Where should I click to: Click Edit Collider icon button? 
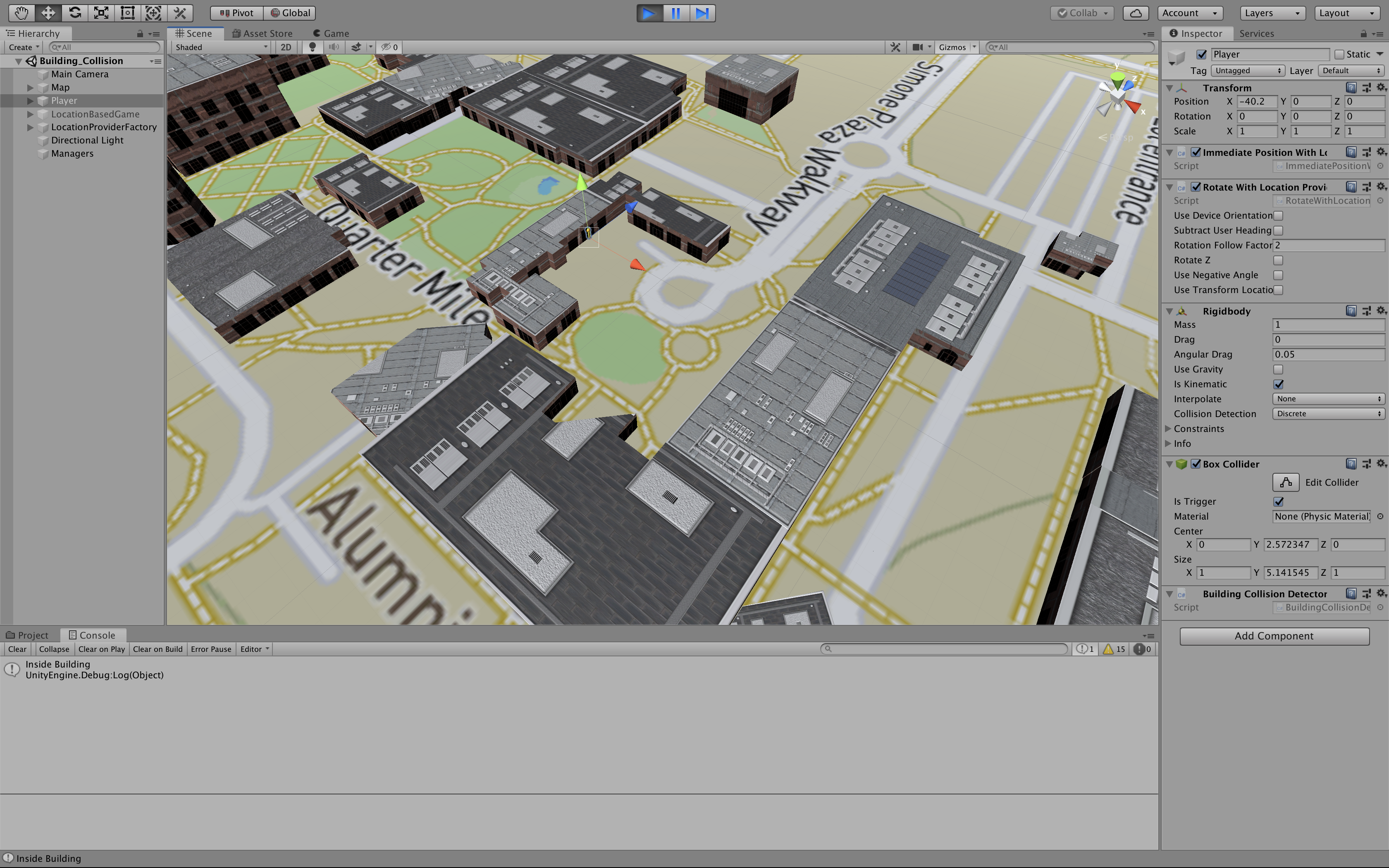pos(1286,482)
